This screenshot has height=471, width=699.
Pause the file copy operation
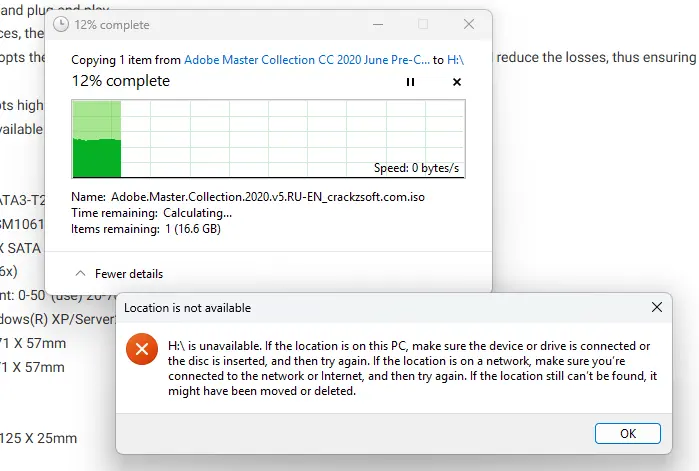point(410,82)
